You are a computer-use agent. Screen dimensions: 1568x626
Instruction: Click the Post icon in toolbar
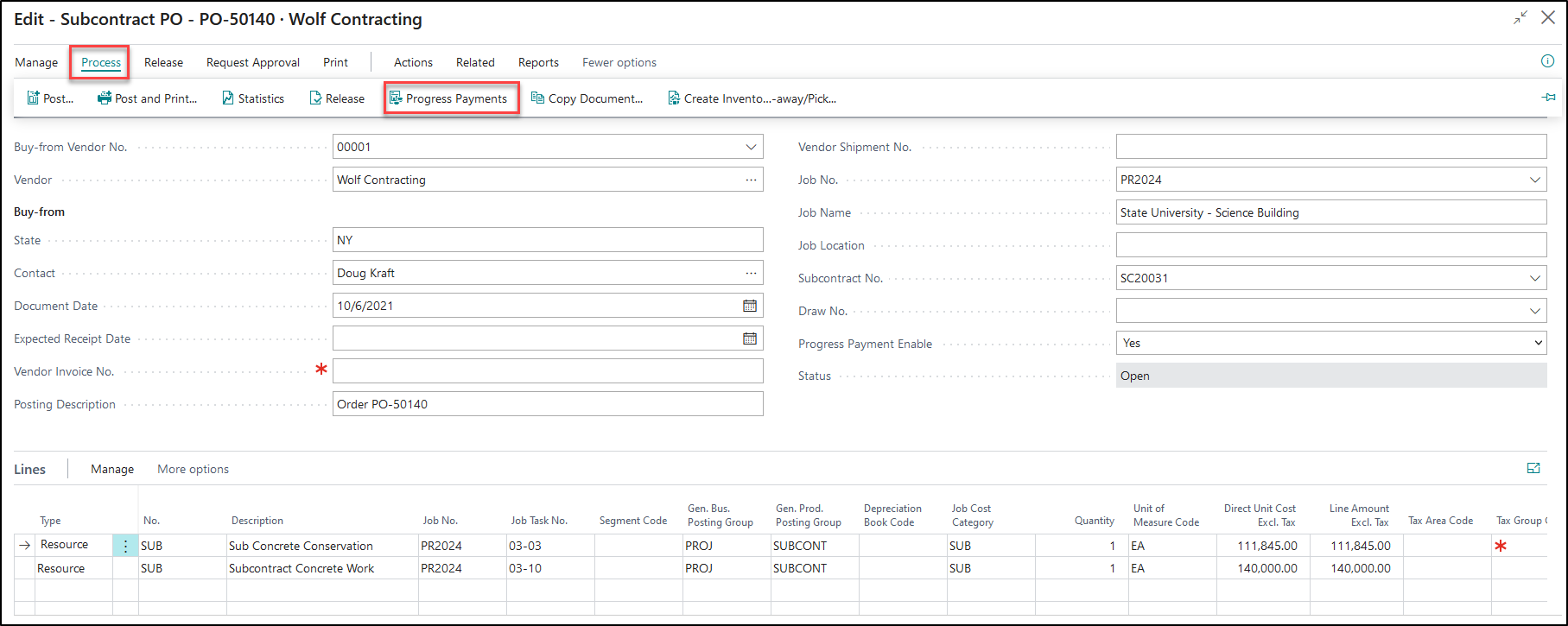click(34, 98)
